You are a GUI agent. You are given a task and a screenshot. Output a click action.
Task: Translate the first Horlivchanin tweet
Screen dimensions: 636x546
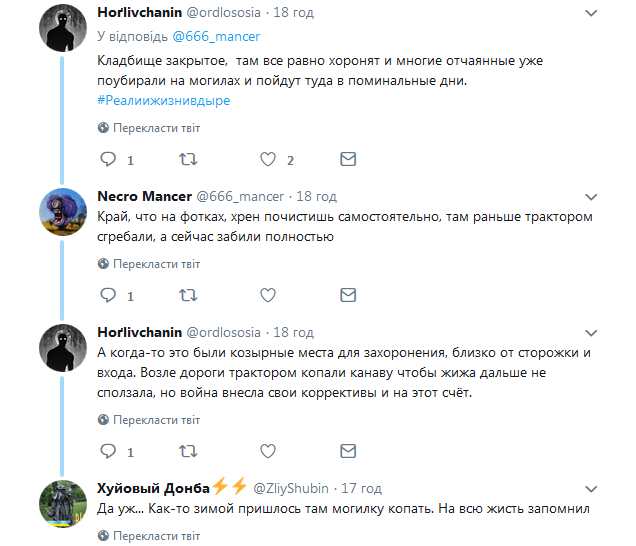click(155, 128)
